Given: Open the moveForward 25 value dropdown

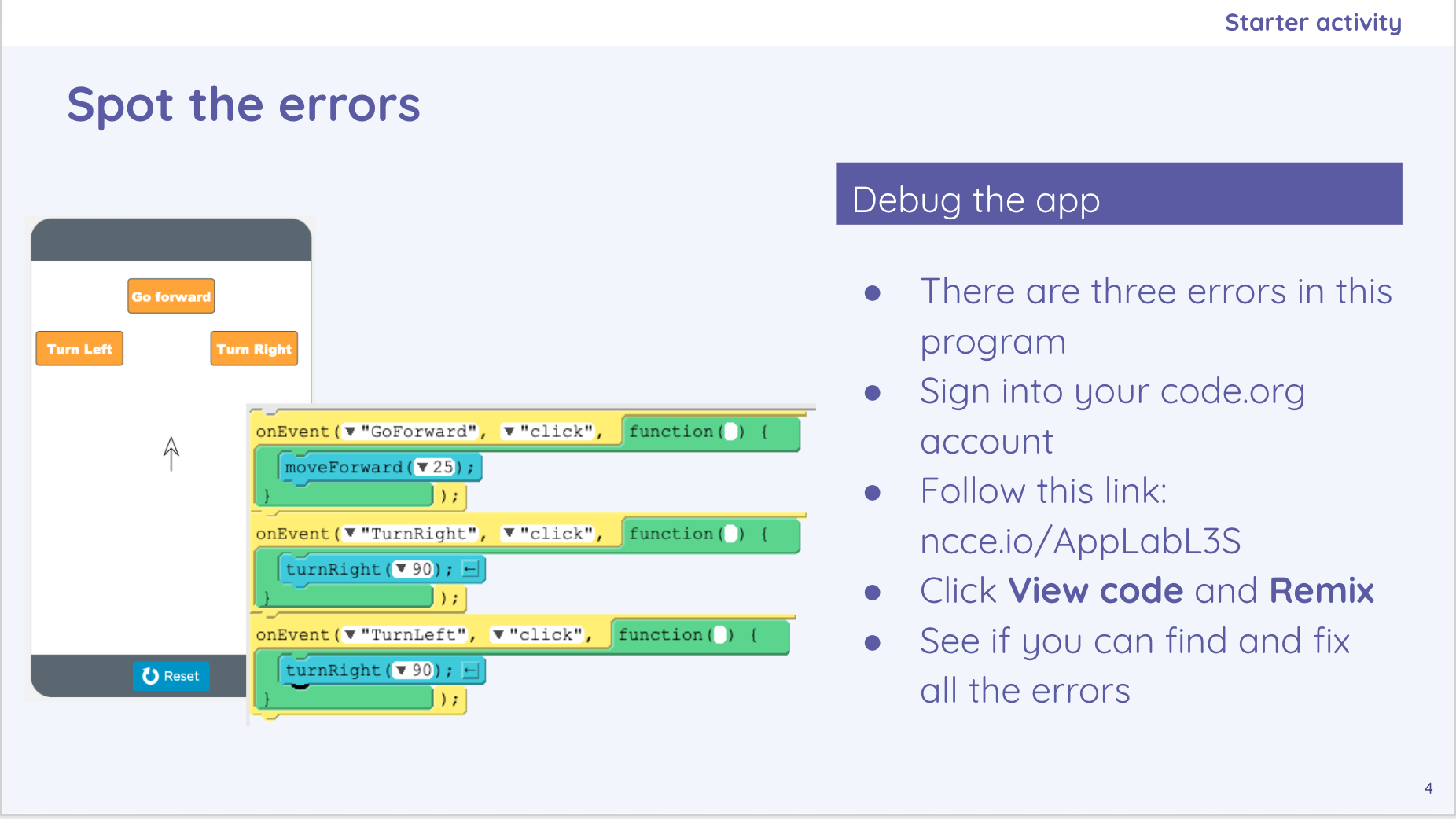Looking at the screenshot, I should (x=423, y=467).
